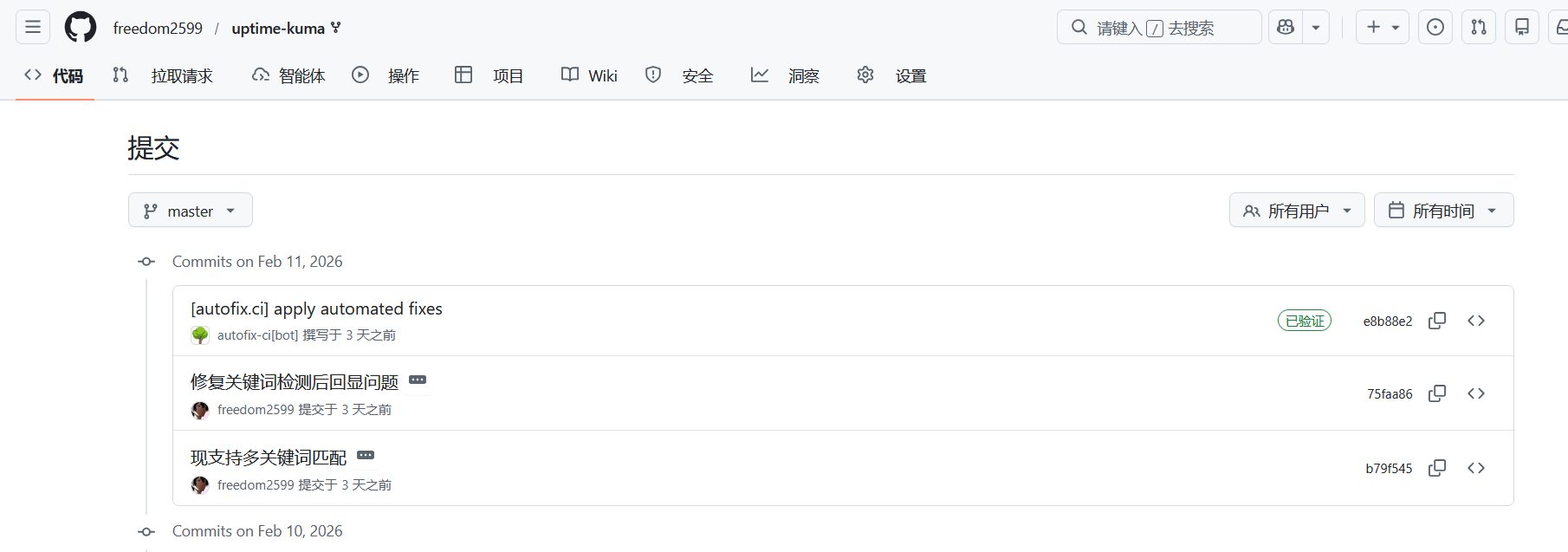The image size is (1568, 552).
Task: Open commit hash b79f545
Action: coord(1389,469)
